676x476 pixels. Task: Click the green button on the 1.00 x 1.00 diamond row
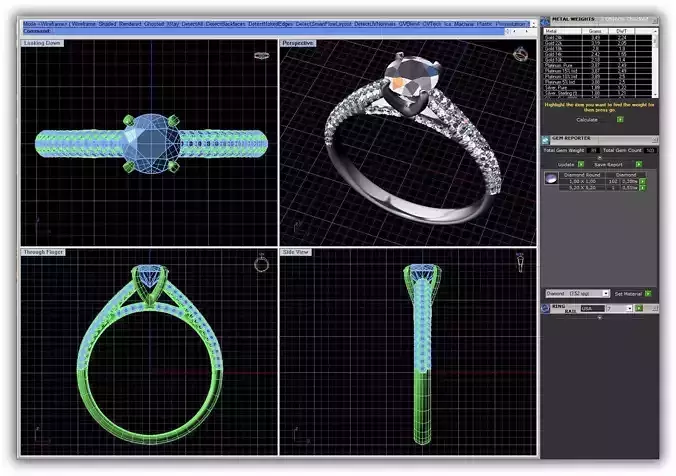tap(642, 182)
